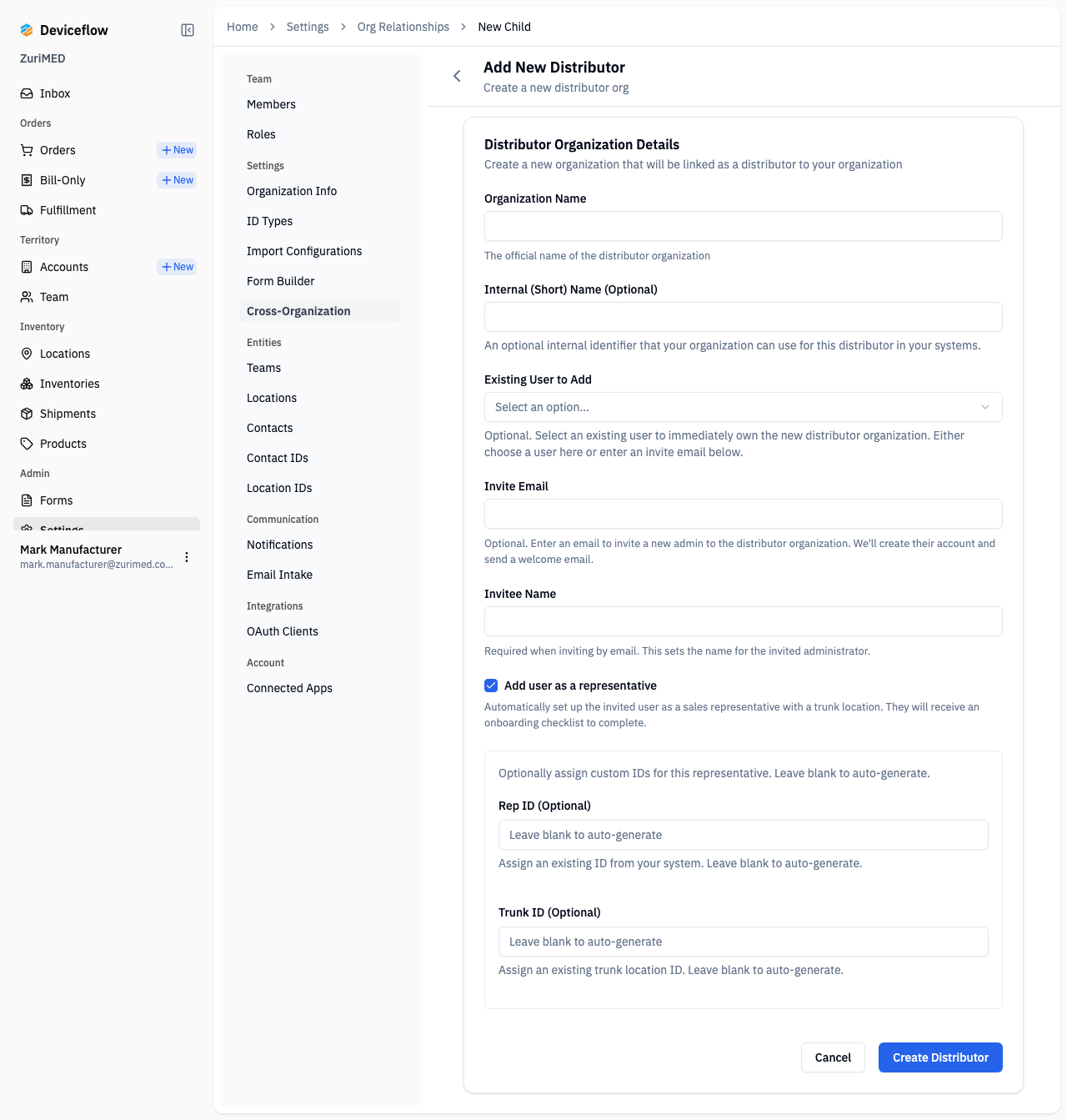
Task: Open the Existing User to Add dropdown
Action: 744,407
